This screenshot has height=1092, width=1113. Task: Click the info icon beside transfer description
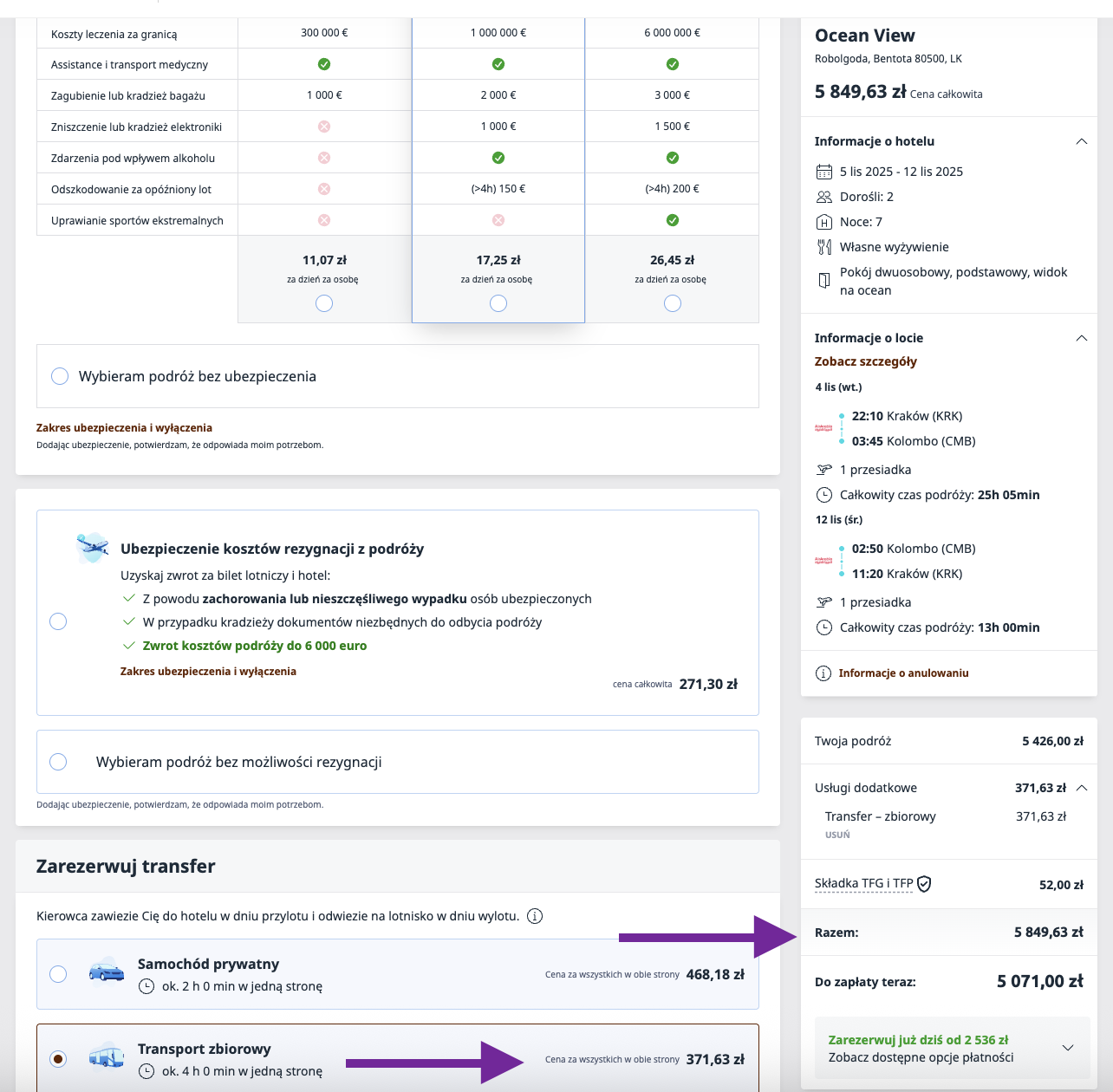(535, 916)
